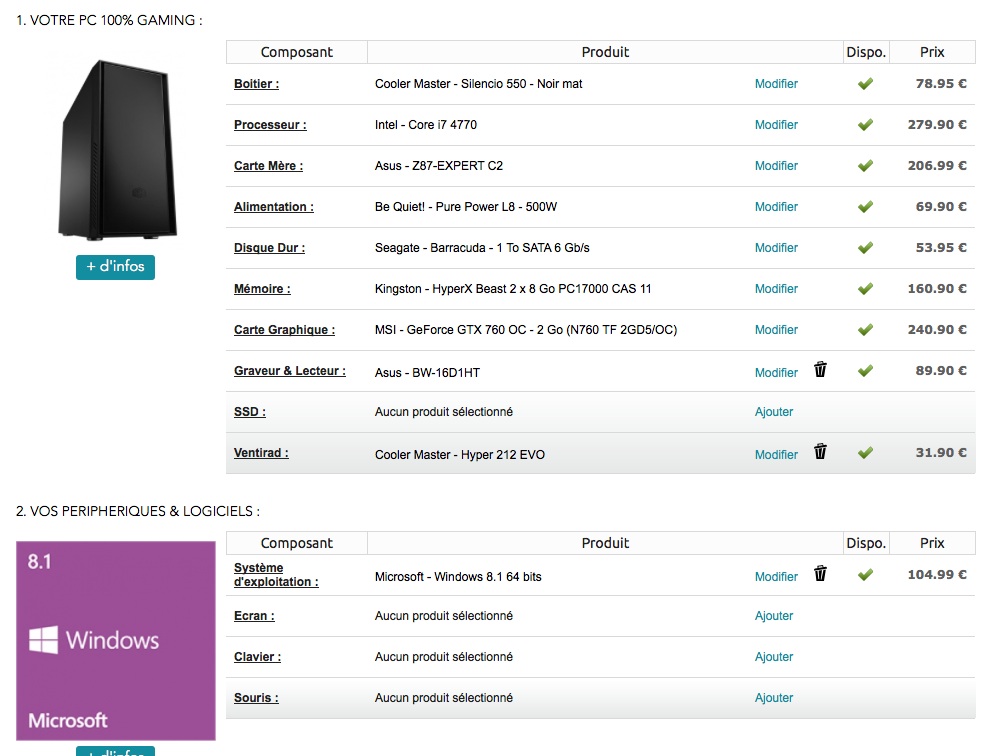The width and height of the screenshot is (984, 756).
Task: Click the Souris component label
Action: tap(256, 698)
